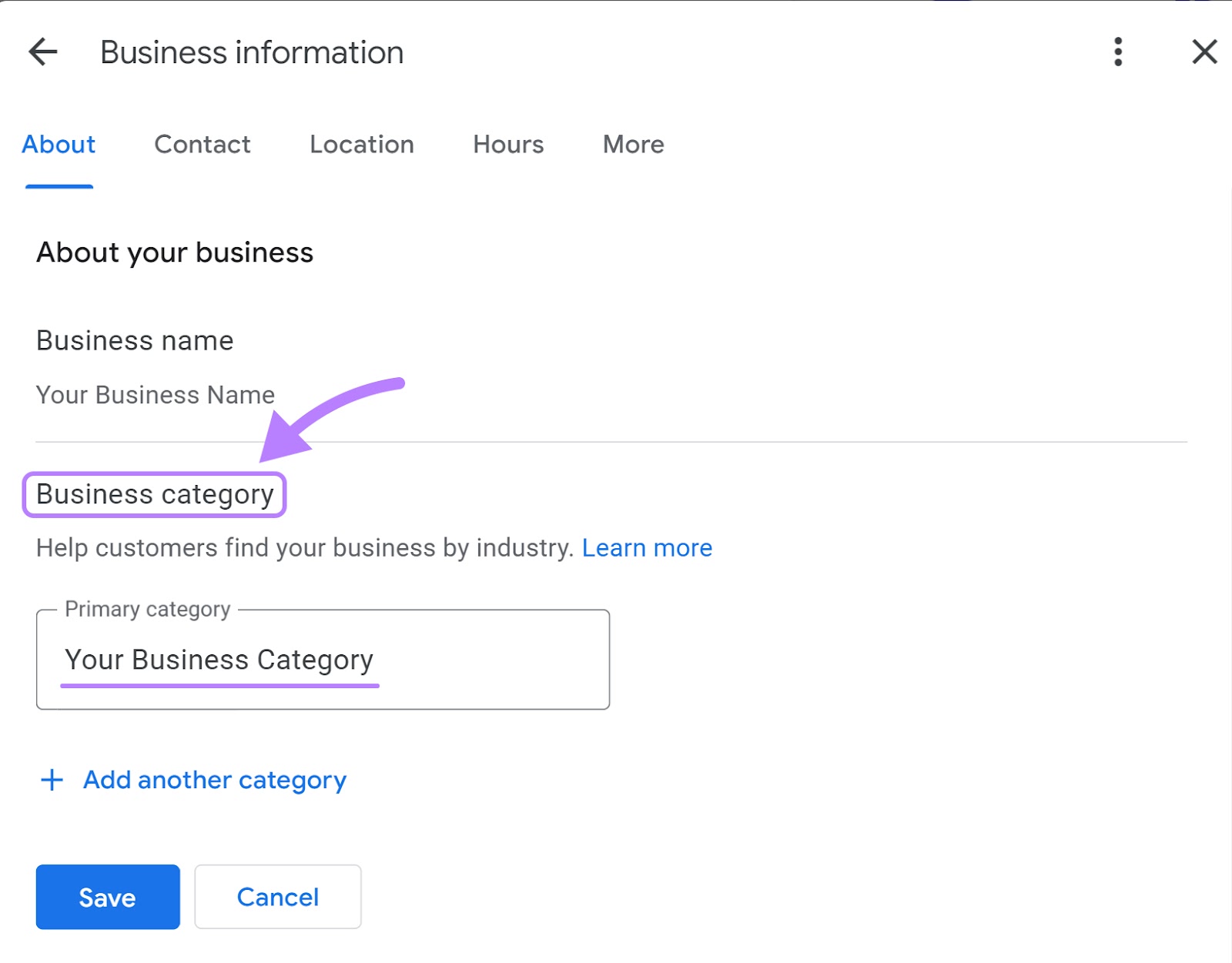Click the plus icon beside Add another category
The image size is (1232, 963).
pyautogui.click(x=51, y=780)
